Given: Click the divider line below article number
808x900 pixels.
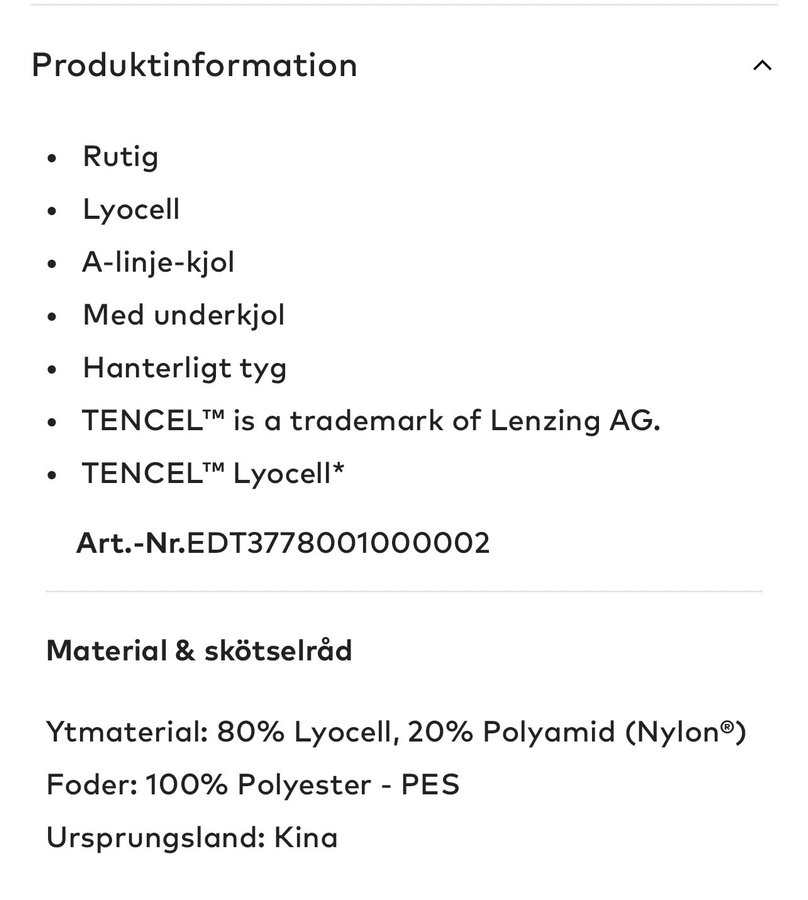Looking at the screenshot, I should click(x=404, y=591).
